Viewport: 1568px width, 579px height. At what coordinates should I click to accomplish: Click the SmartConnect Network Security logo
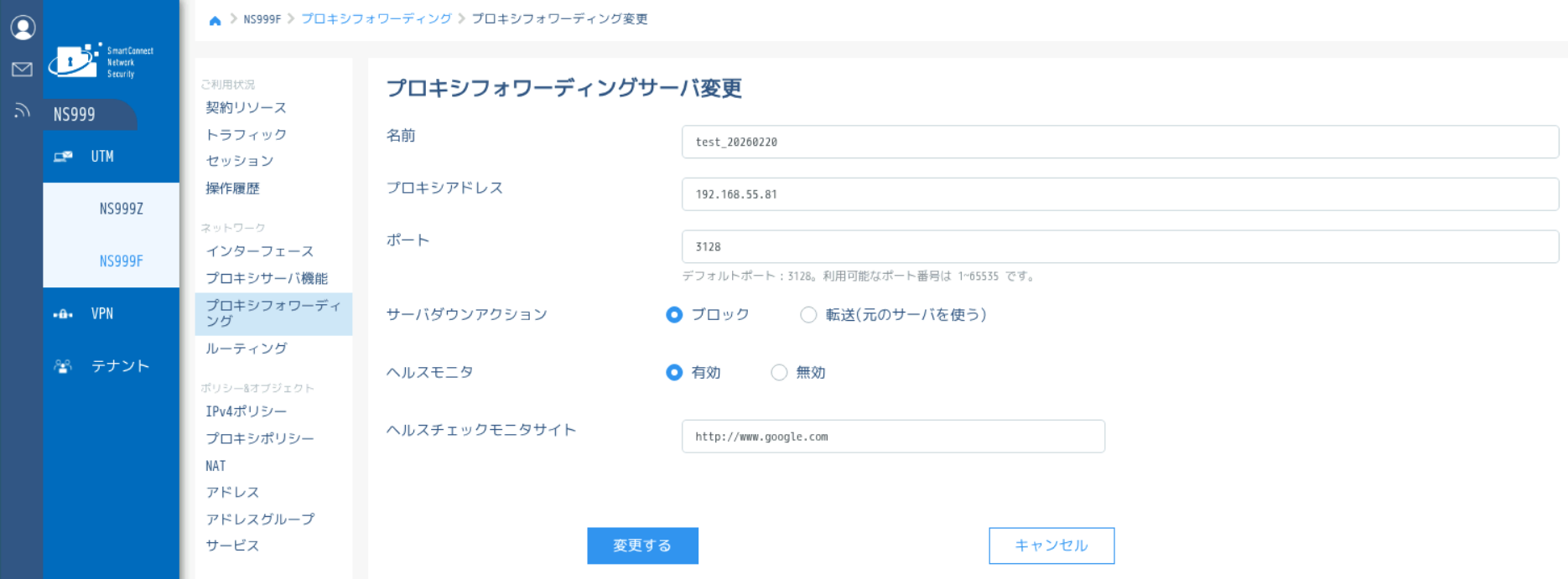(101, 61)
